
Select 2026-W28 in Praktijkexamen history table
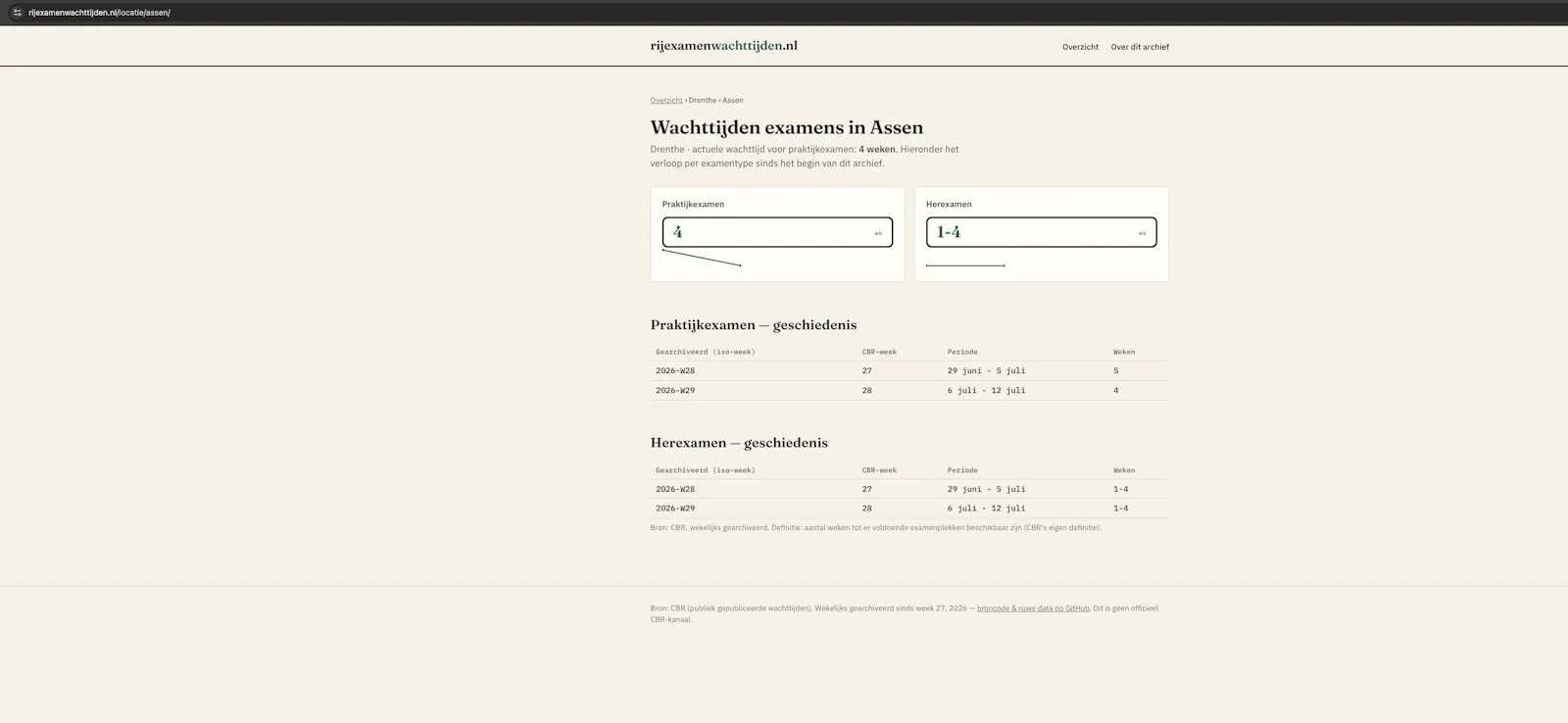click(x=675, y=371)
